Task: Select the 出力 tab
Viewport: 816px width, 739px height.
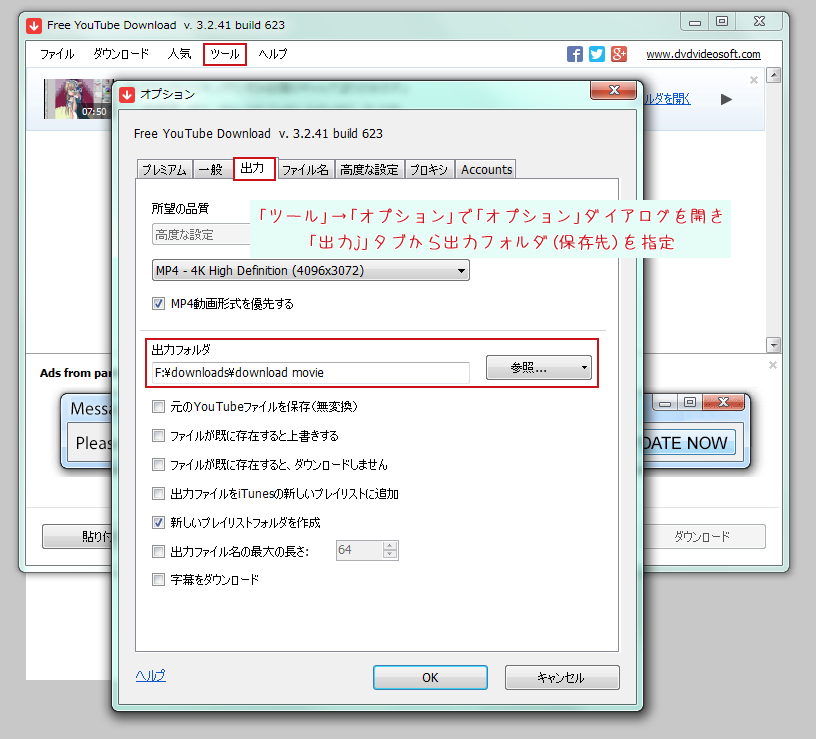Action: point(253,169)
